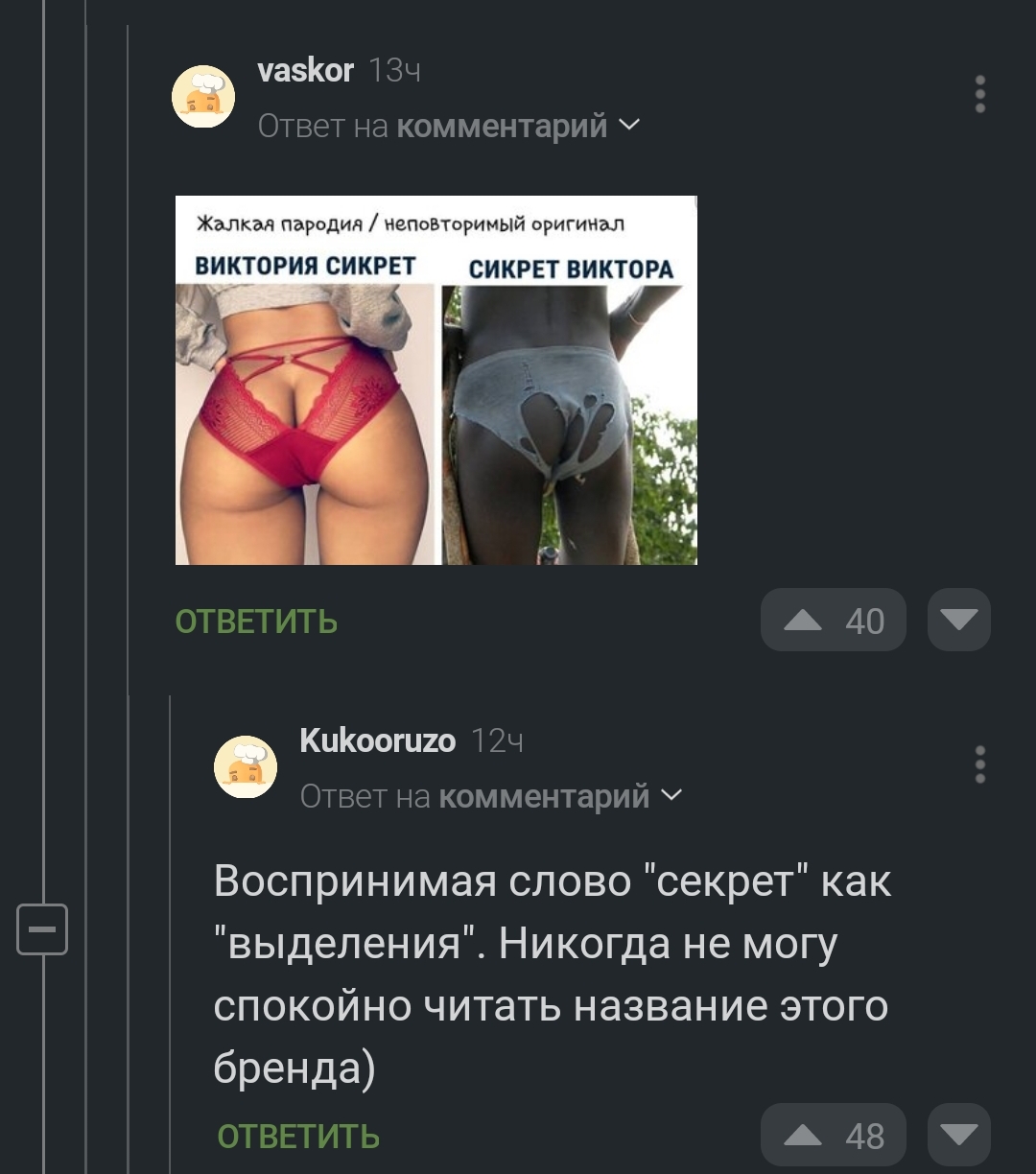The width and height of the screenshot is (1036, 1174).
Task: Tap the 13ч timestamp on vaskor's comment
Action: click(x=394, y=70)
